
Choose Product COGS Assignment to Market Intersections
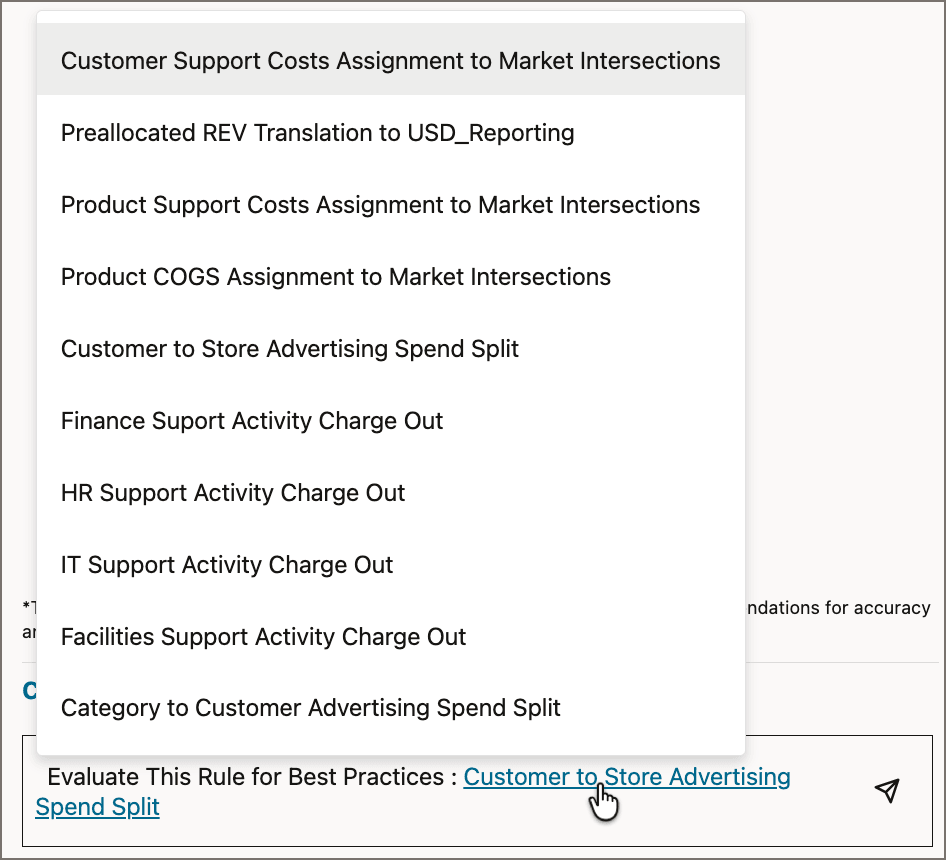tap(335, 277)
